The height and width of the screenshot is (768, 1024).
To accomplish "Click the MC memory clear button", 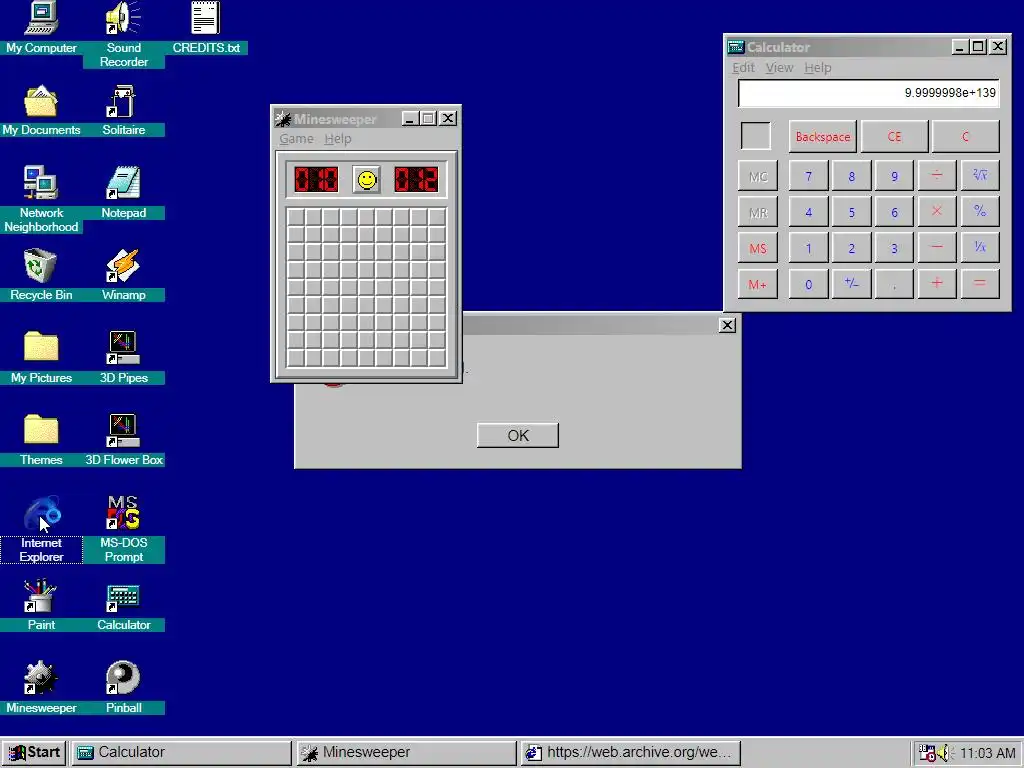I will (758, 176).
